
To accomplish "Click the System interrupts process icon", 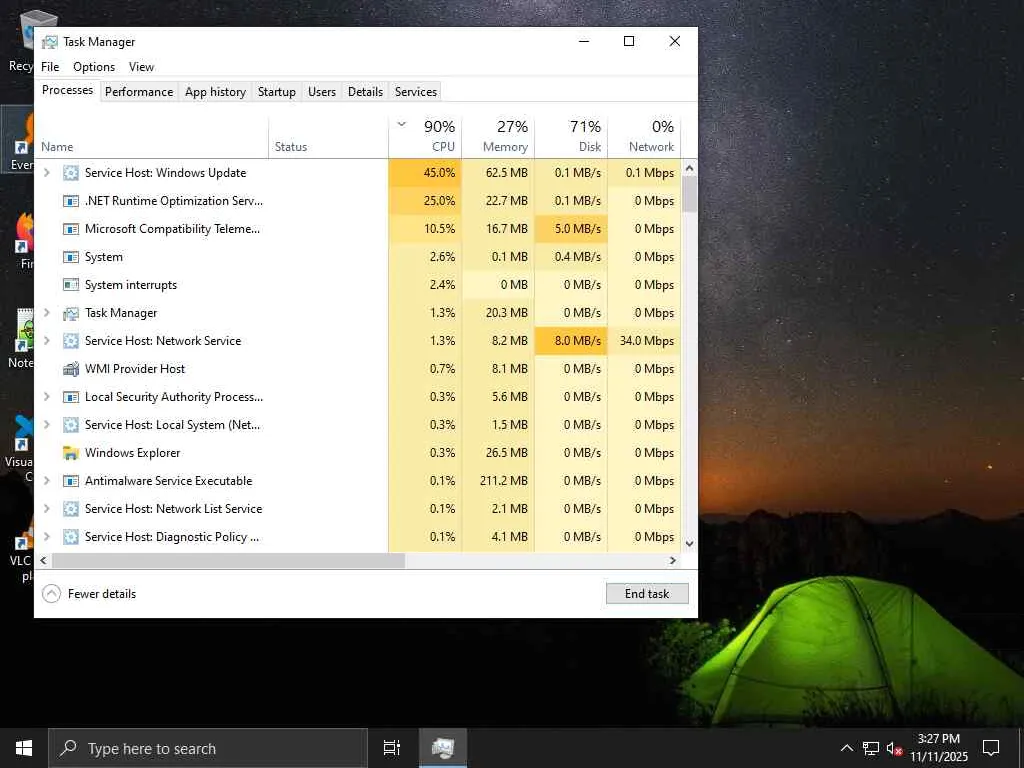I will pos(71,285).
